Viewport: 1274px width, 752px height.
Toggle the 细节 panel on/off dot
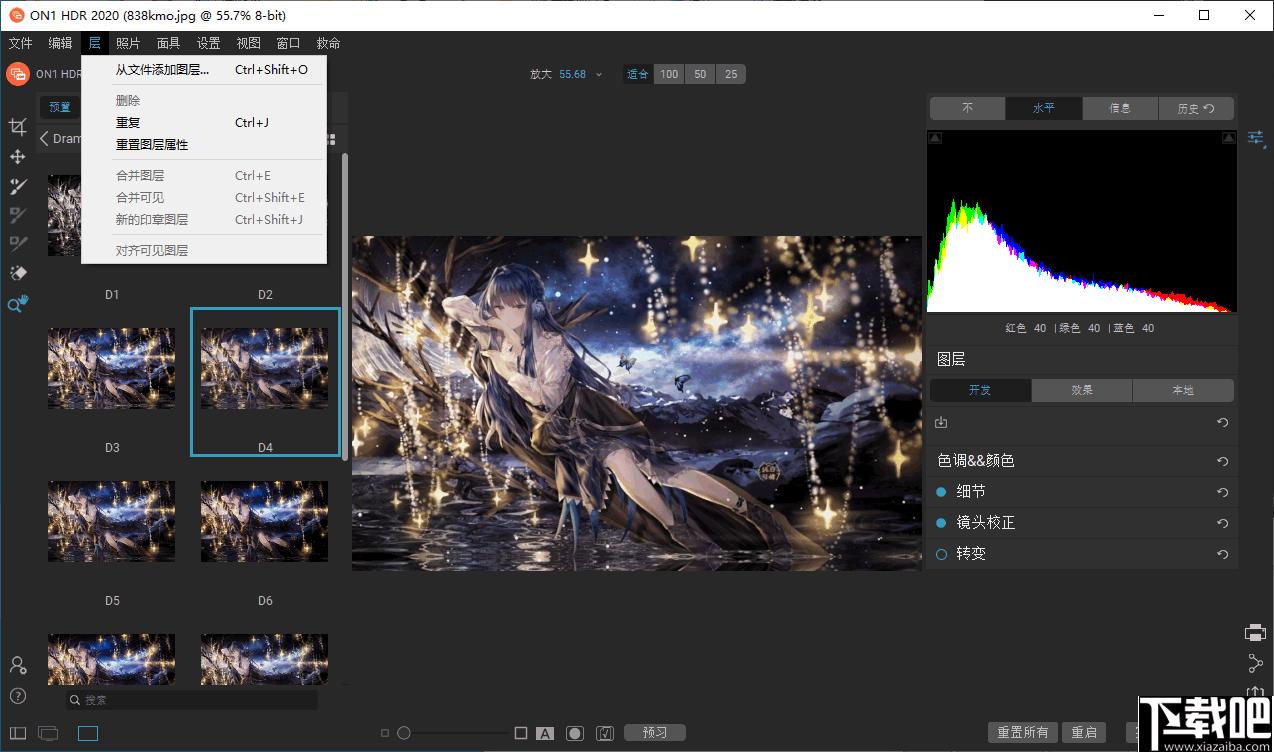pyautogui.click(x=941, y=492)
